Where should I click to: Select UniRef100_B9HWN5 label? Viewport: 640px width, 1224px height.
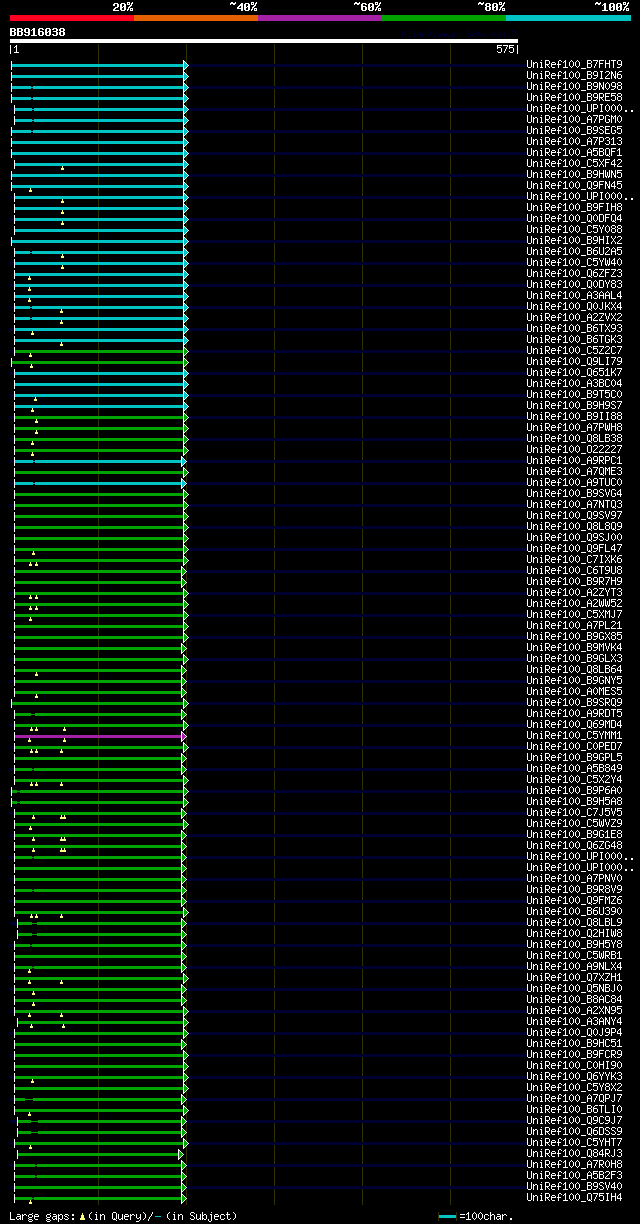pyautogui.click(x=574, y=175)
